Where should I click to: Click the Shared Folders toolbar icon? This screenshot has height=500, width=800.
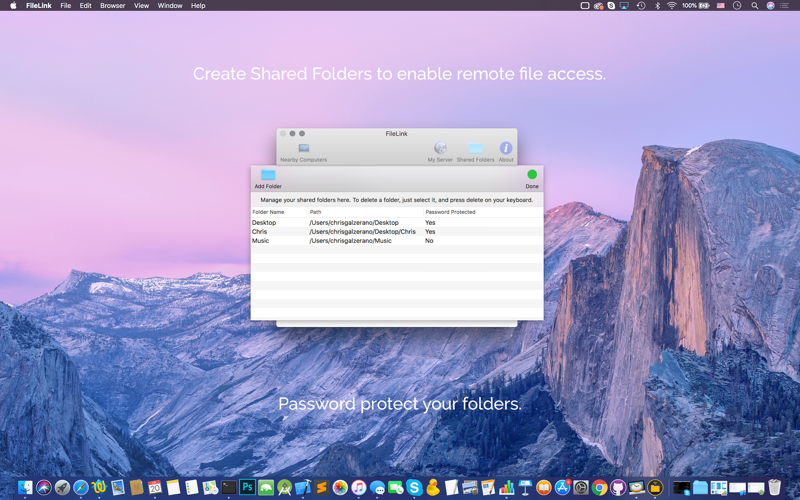(476, 149)
